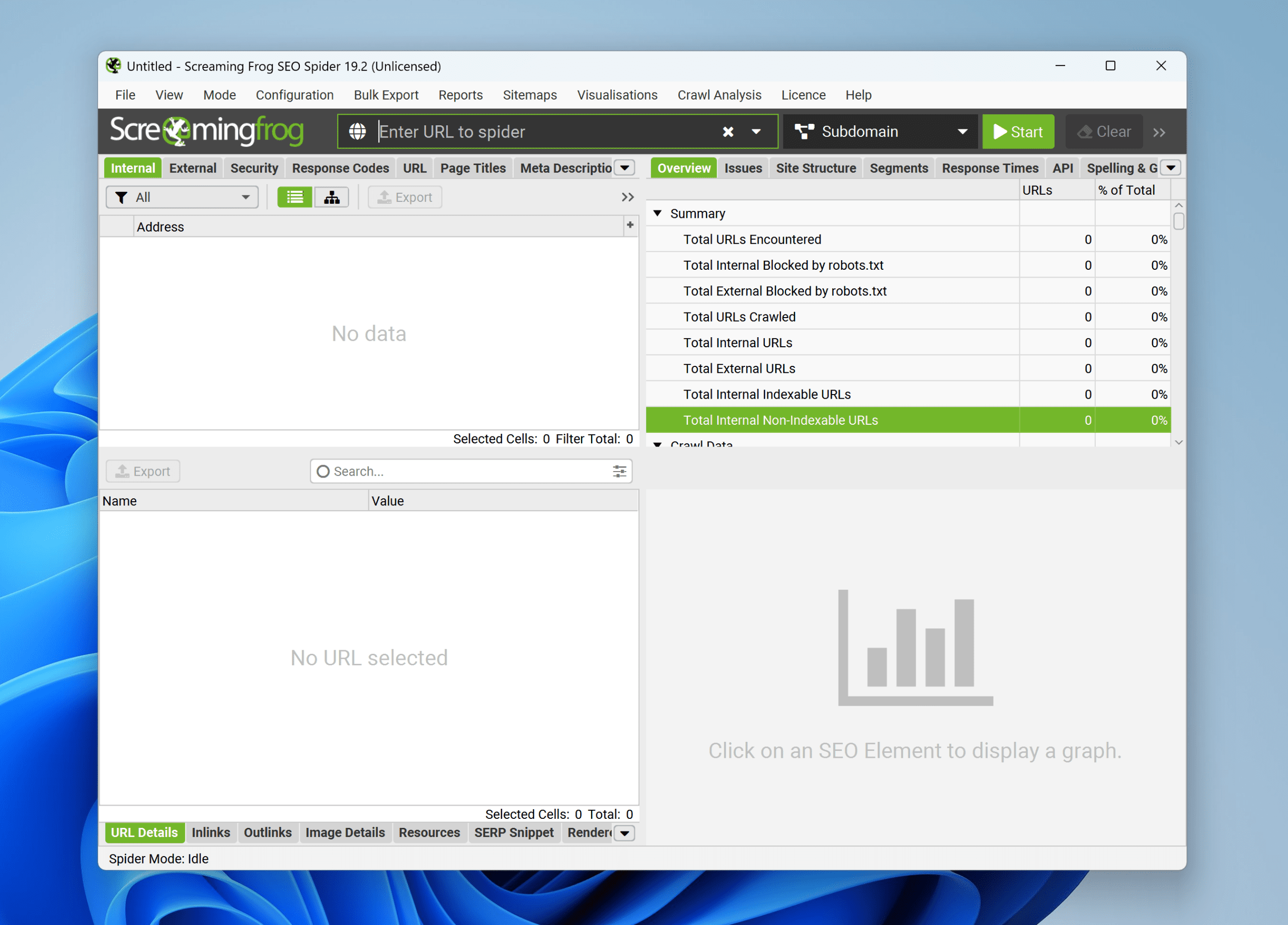Click the lower Export button

coord(143,471)
